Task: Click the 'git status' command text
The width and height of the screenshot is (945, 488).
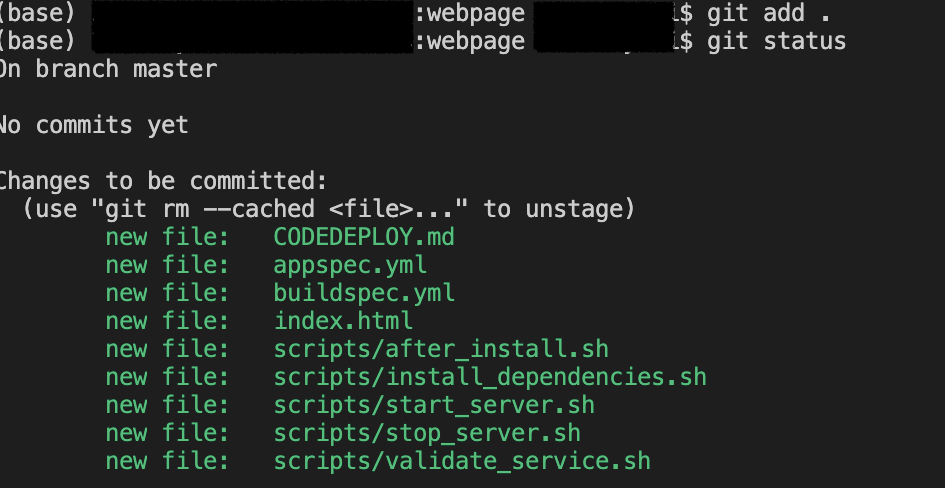Action: [x=776, y=42]
